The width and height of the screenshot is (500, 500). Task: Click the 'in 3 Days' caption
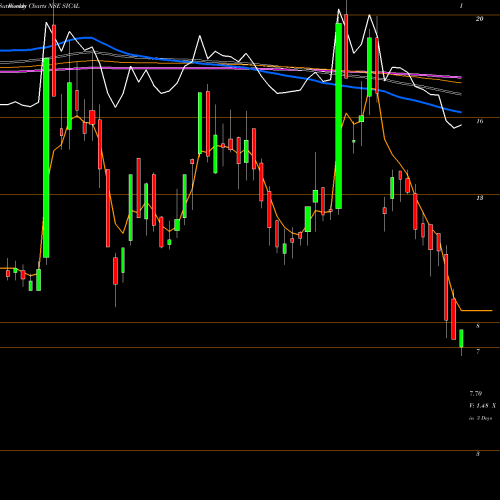pos(480,418)
